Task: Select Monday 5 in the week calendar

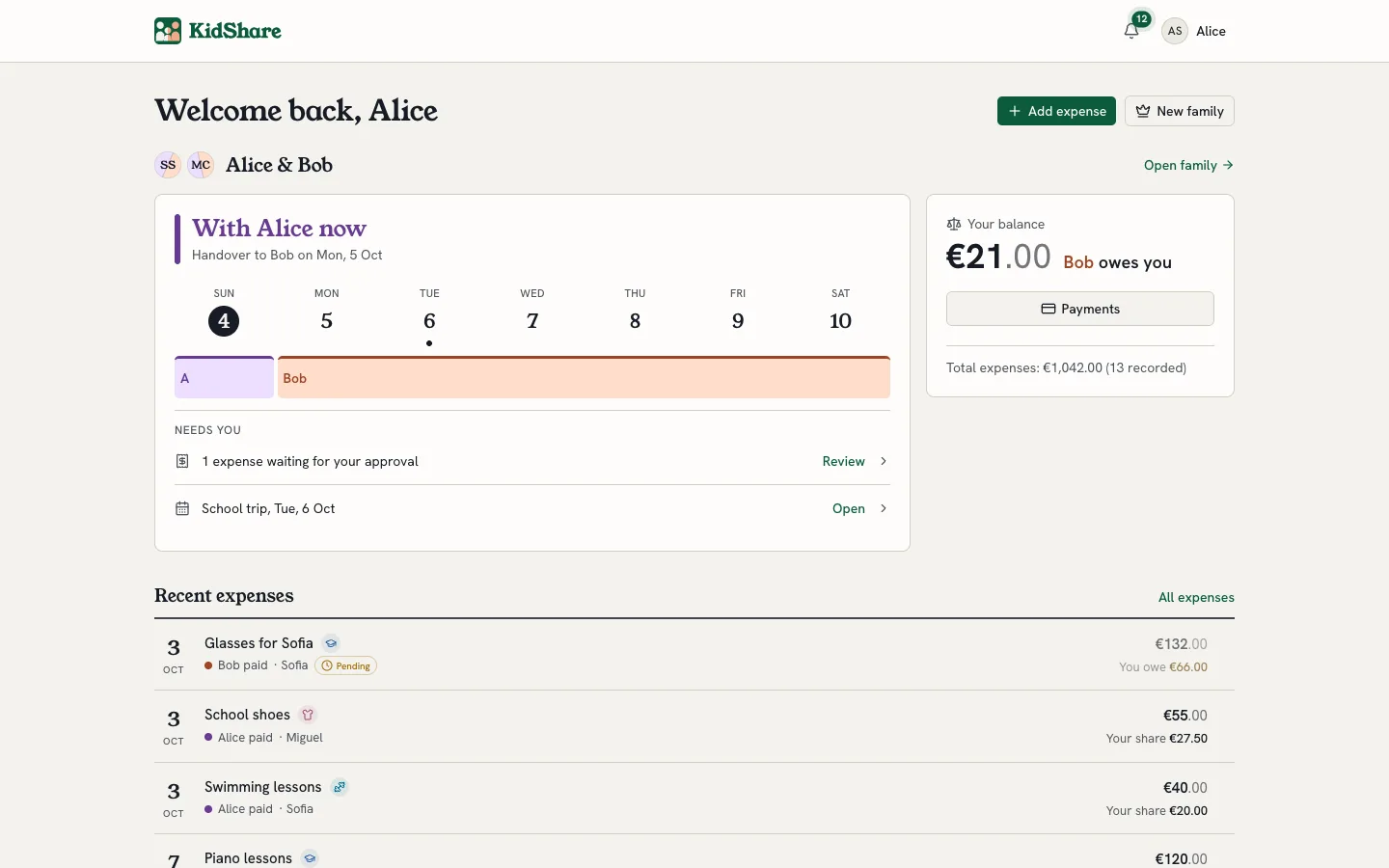Action: [x=327, y=320]
